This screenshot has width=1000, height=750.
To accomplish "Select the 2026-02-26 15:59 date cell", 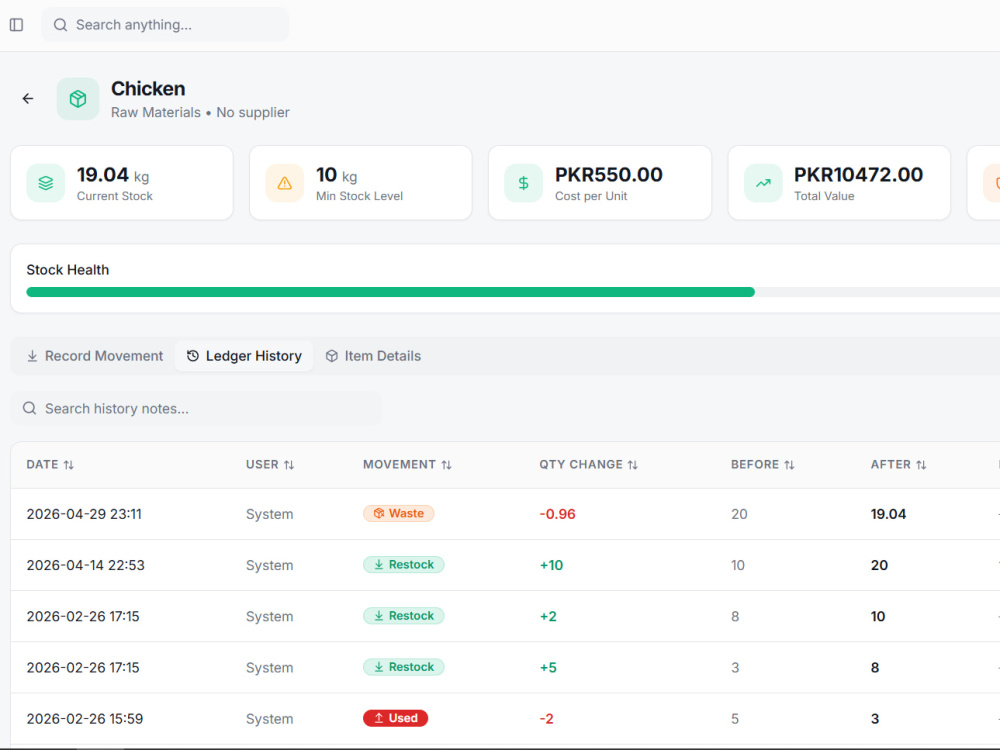I will [85, 719].
